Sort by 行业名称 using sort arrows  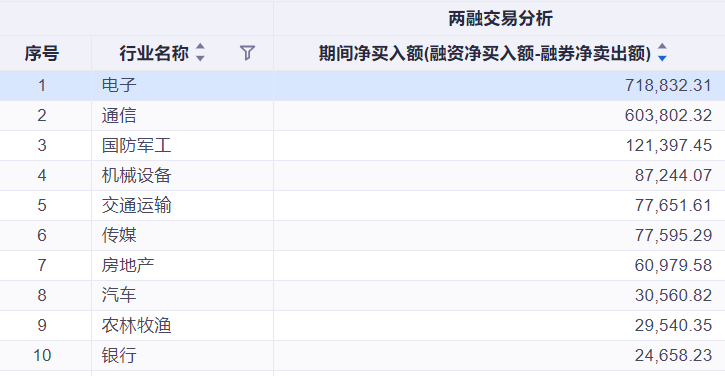tap(200, 52)
